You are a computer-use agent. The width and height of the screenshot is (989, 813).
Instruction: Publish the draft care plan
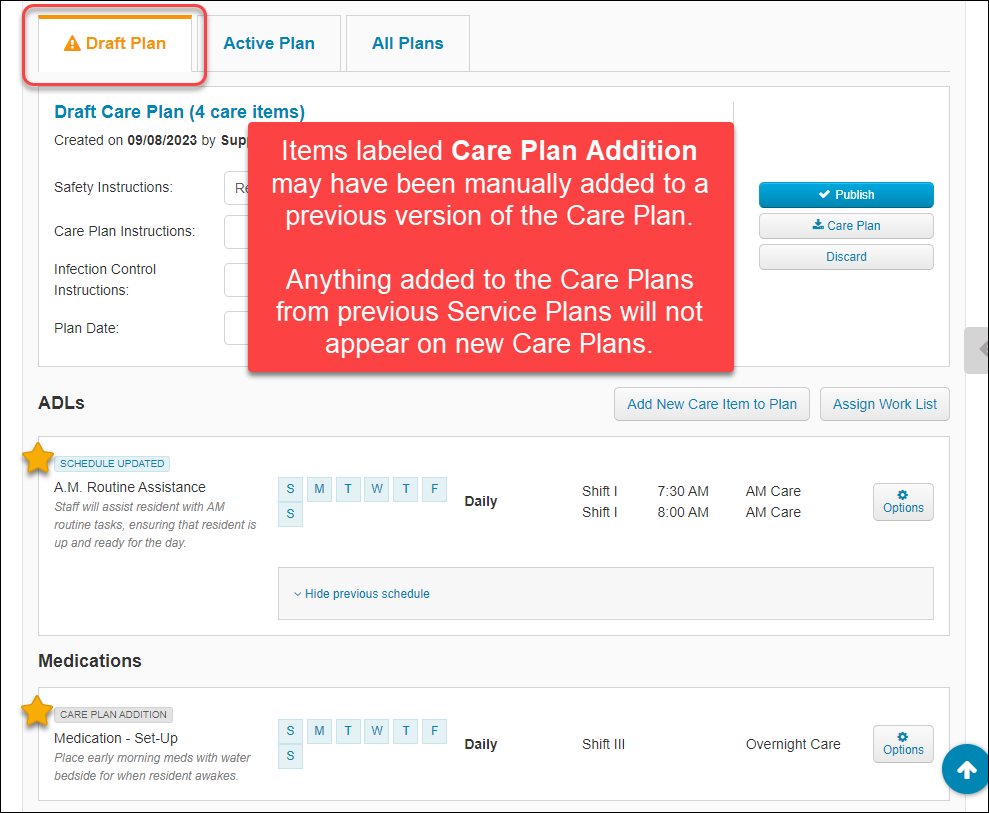(x=845, y=194)
